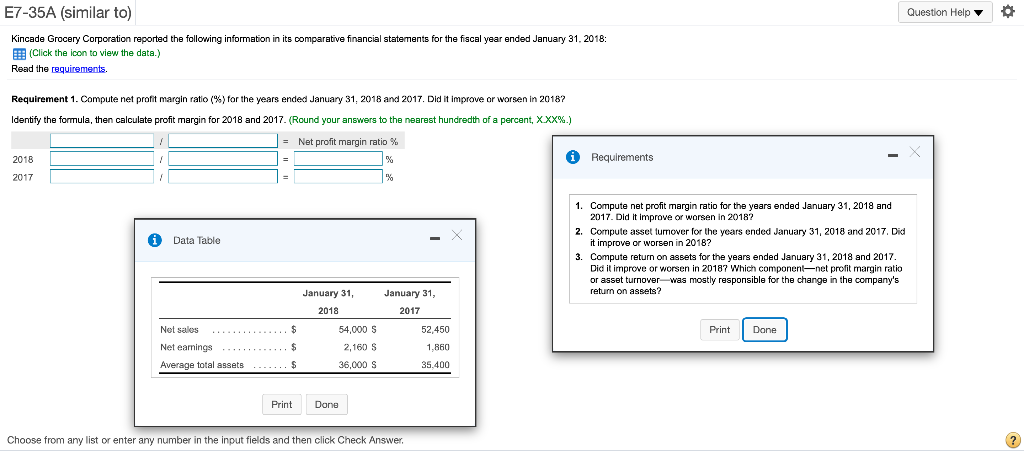Click the 2,160 net earnings value
This screenshot has width=1024, height=457.
tap(355, 347)
